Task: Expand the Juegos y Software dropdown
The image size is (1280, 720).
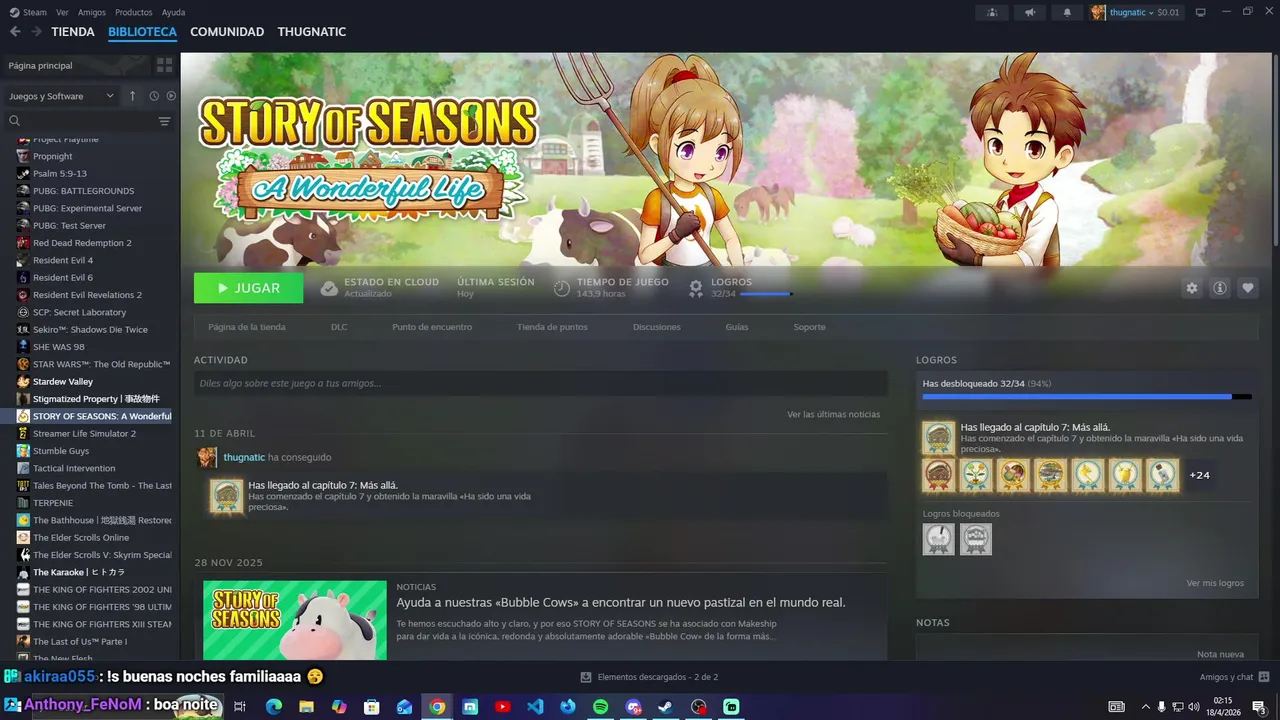Action: click(x=61, y=96)
